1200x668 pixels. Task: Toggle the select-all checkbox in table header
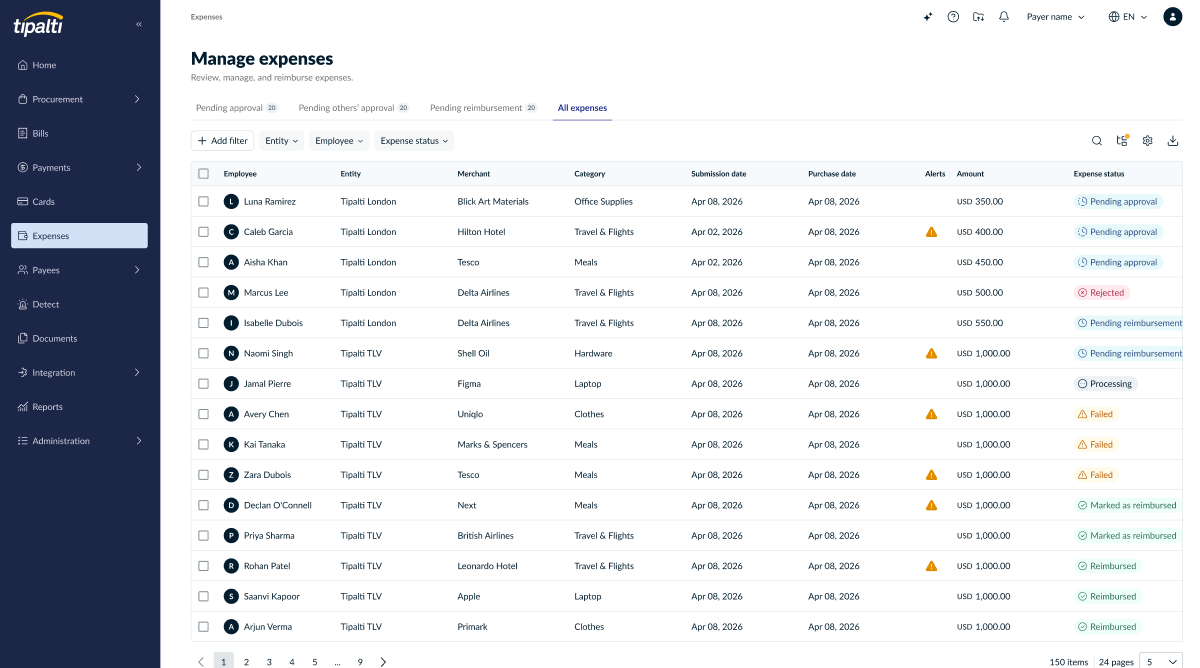(x=203, y=174)
